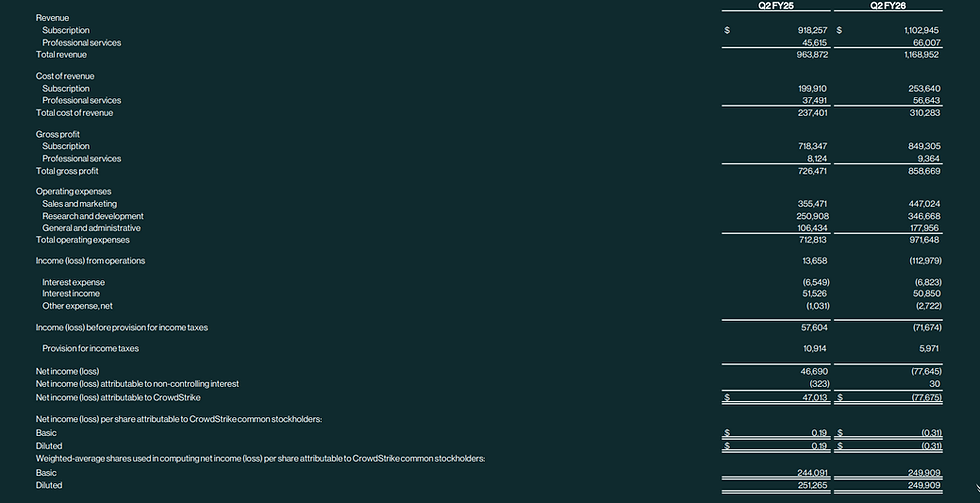Click the "General and administrative" label
This screenshot has height=503, width=980.
[91, 228]
